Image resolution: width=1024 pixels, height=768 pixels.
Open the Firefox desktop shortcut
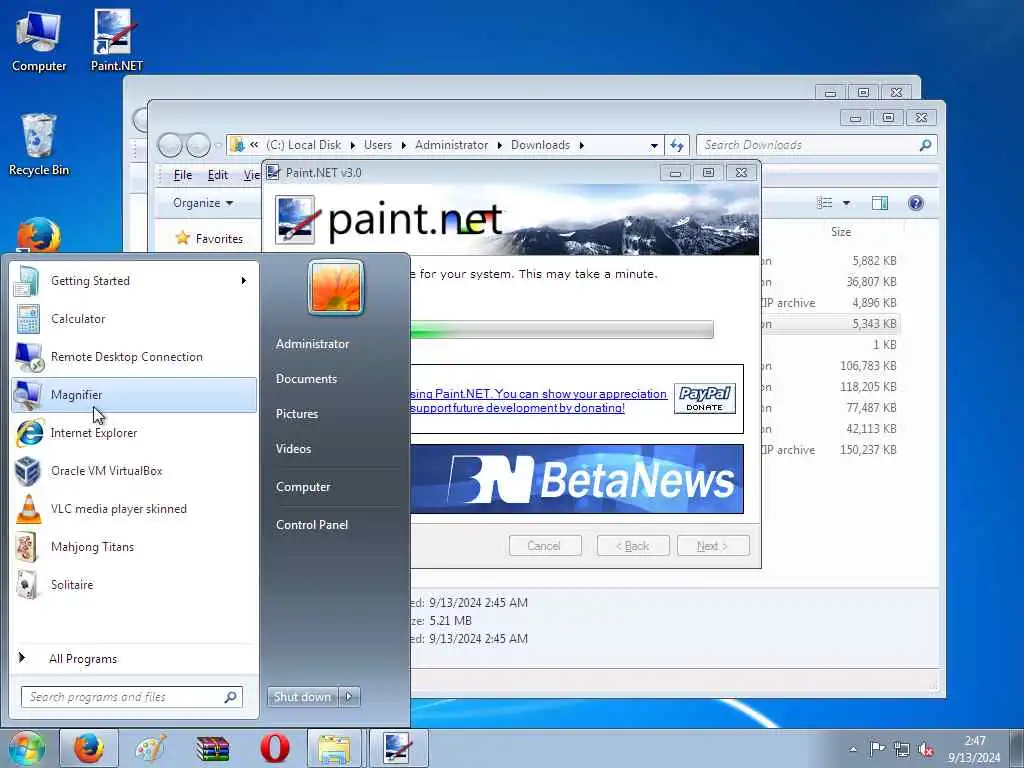click(x=39, y=235)
